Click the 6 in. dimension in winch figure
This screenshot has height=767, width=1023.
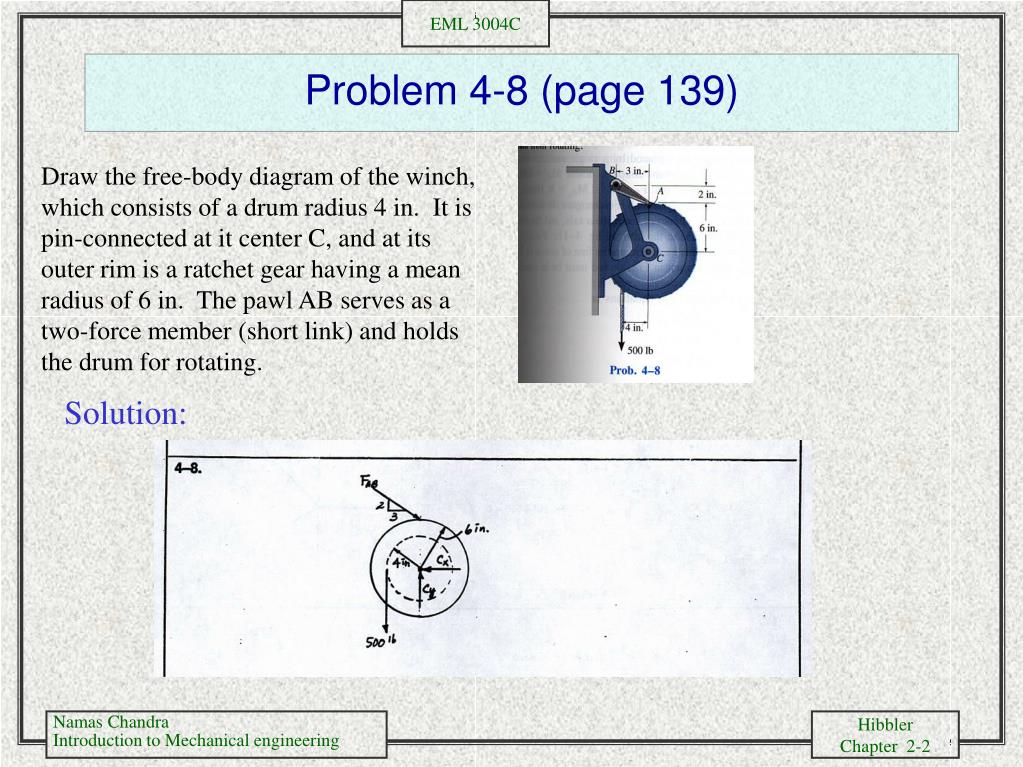click(x=709, y=228)
